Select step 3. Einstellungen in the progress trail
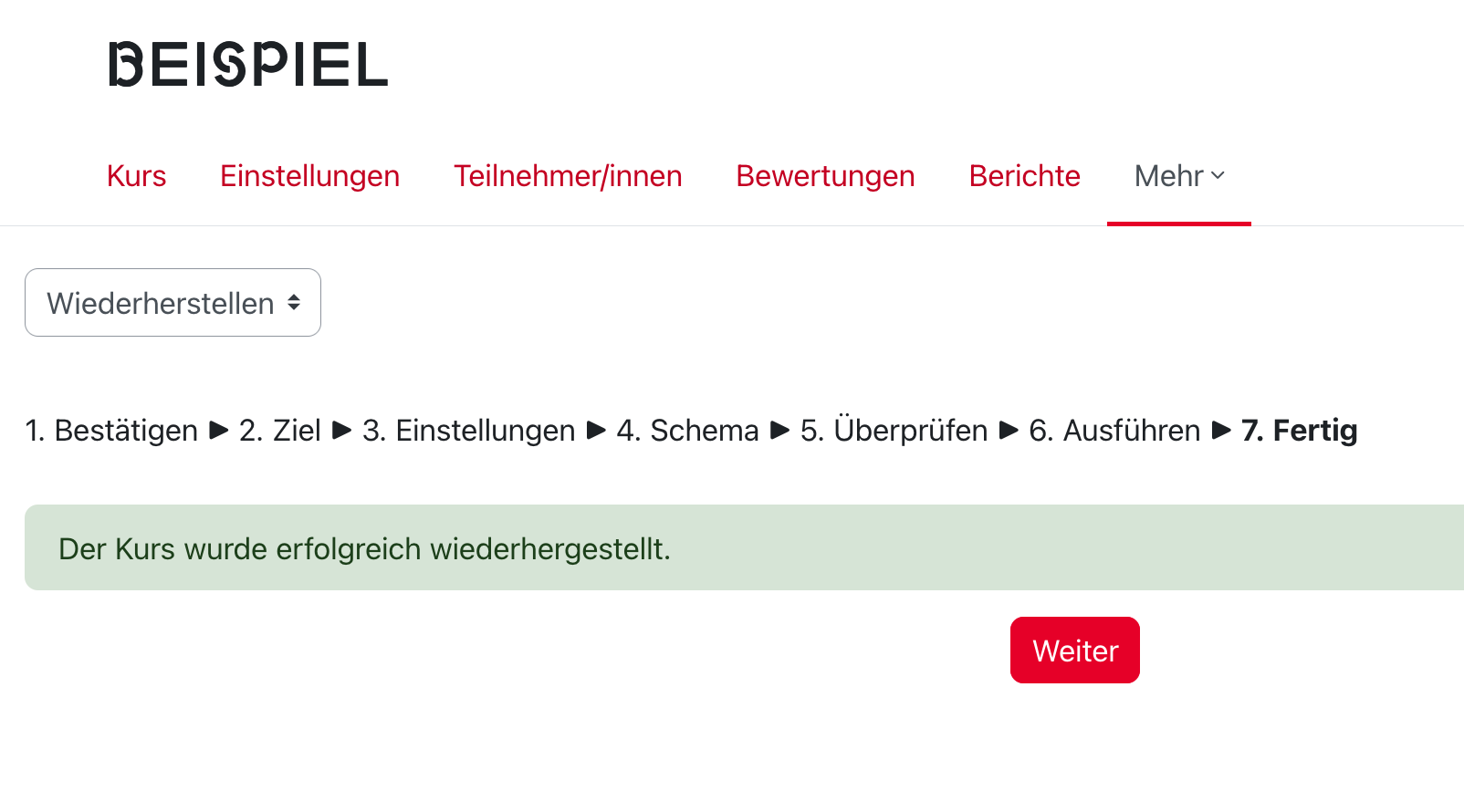Screen dimensions: 1464x812 468,431
